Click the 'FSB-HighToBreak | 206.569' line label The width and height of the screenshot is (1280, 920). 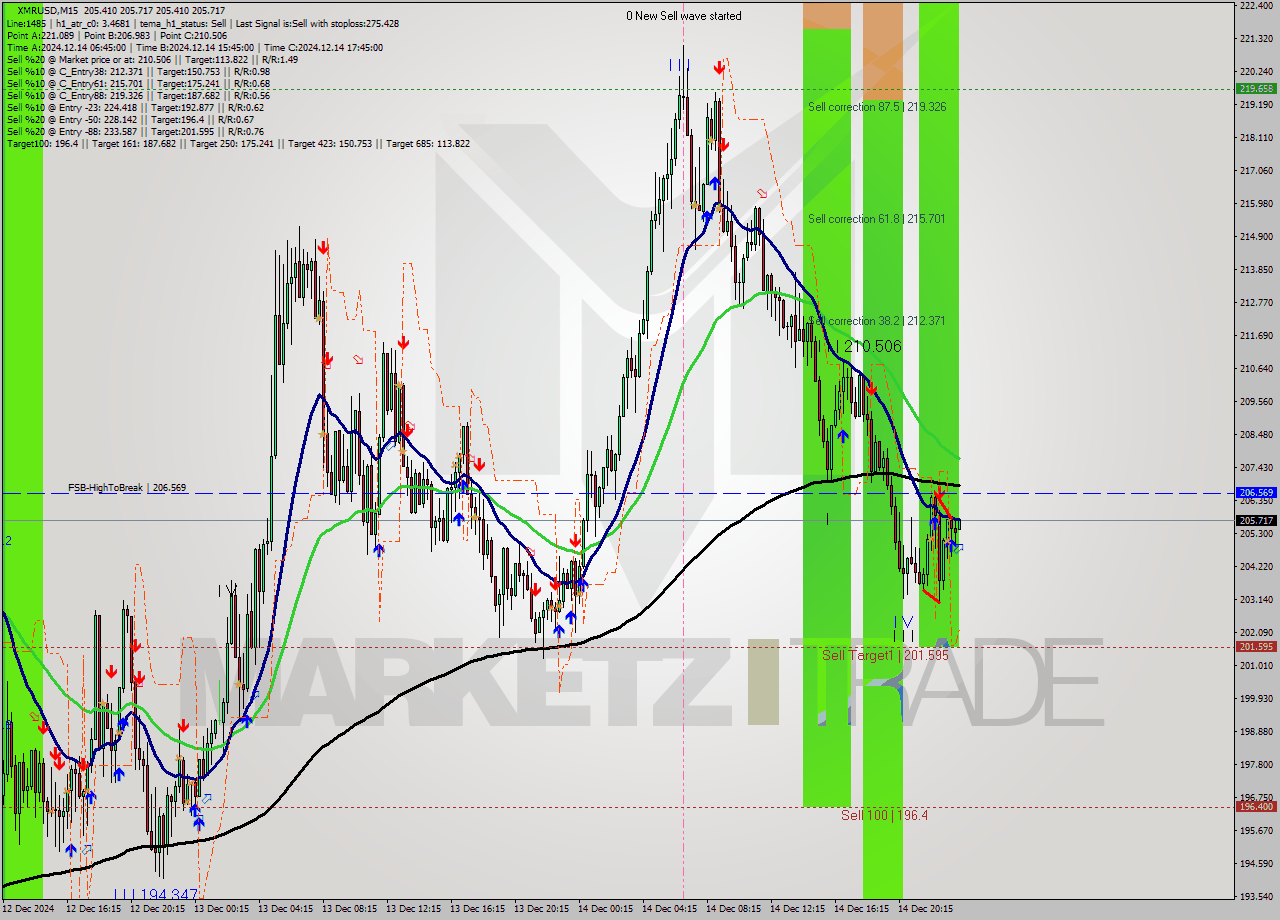(x=127, y=488)
